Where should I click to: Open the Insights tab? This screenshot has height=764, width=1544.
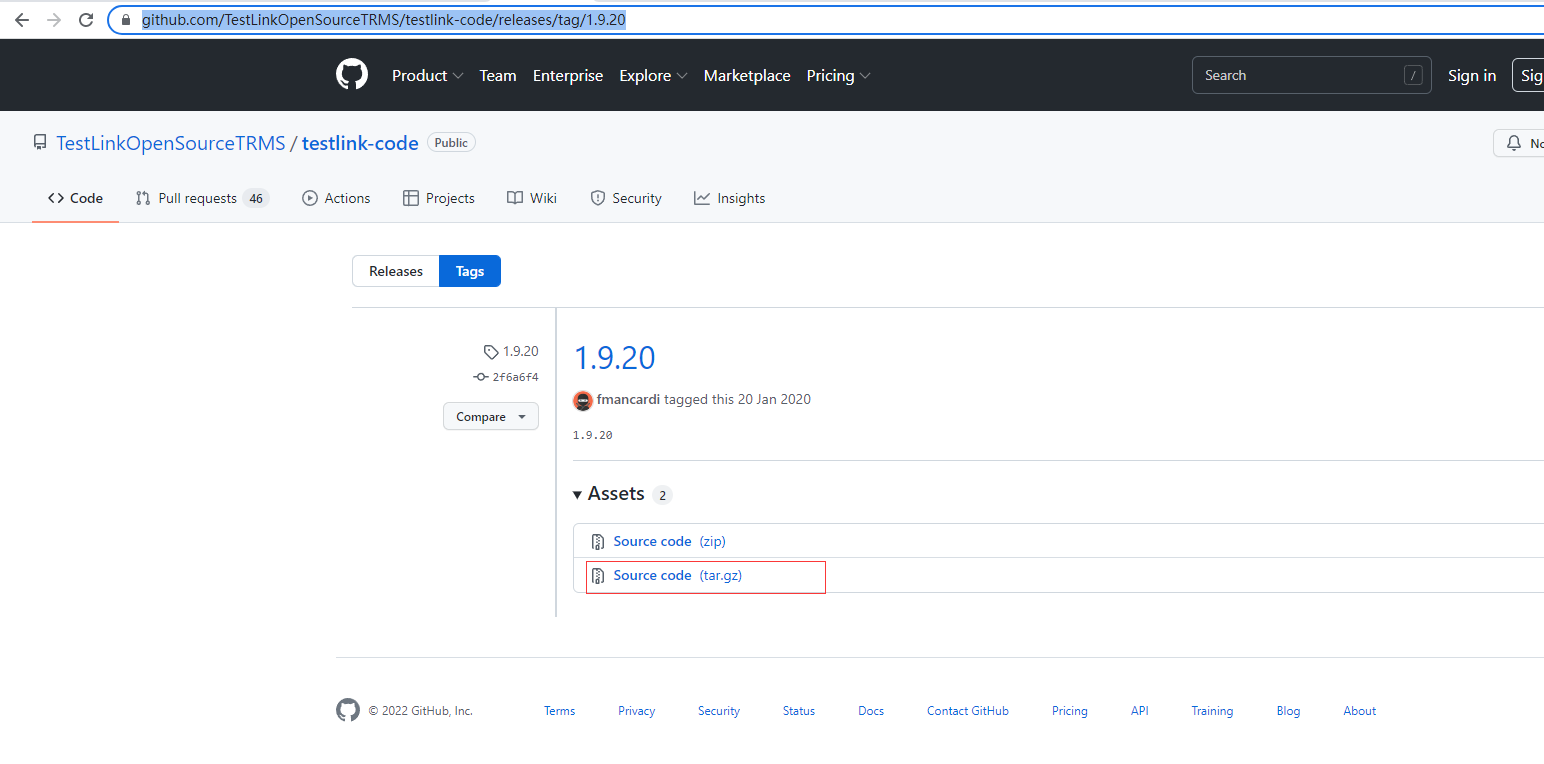click(x=730, y=198)
